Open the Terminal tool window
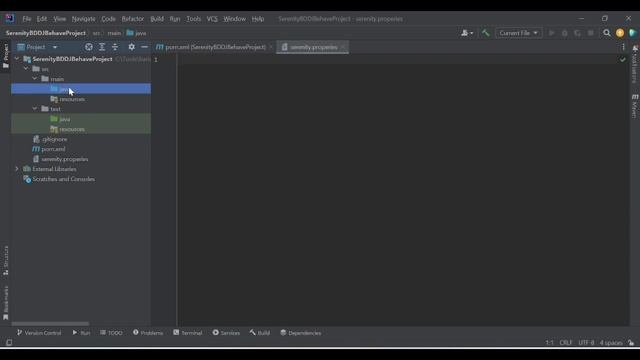The image size is (640, 360). [x=187, y=333]
